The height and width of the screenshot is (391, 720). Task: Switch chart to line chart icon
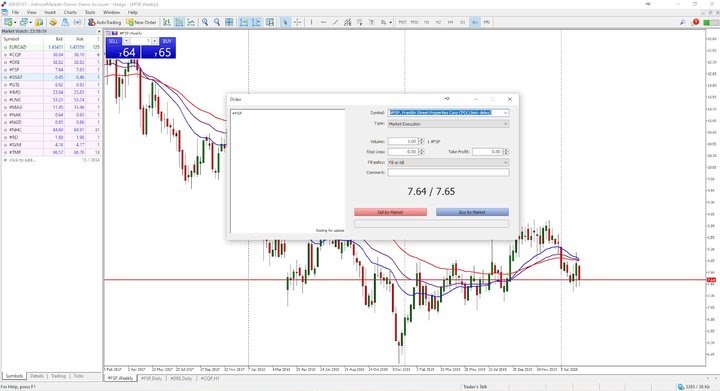[191, 22]
